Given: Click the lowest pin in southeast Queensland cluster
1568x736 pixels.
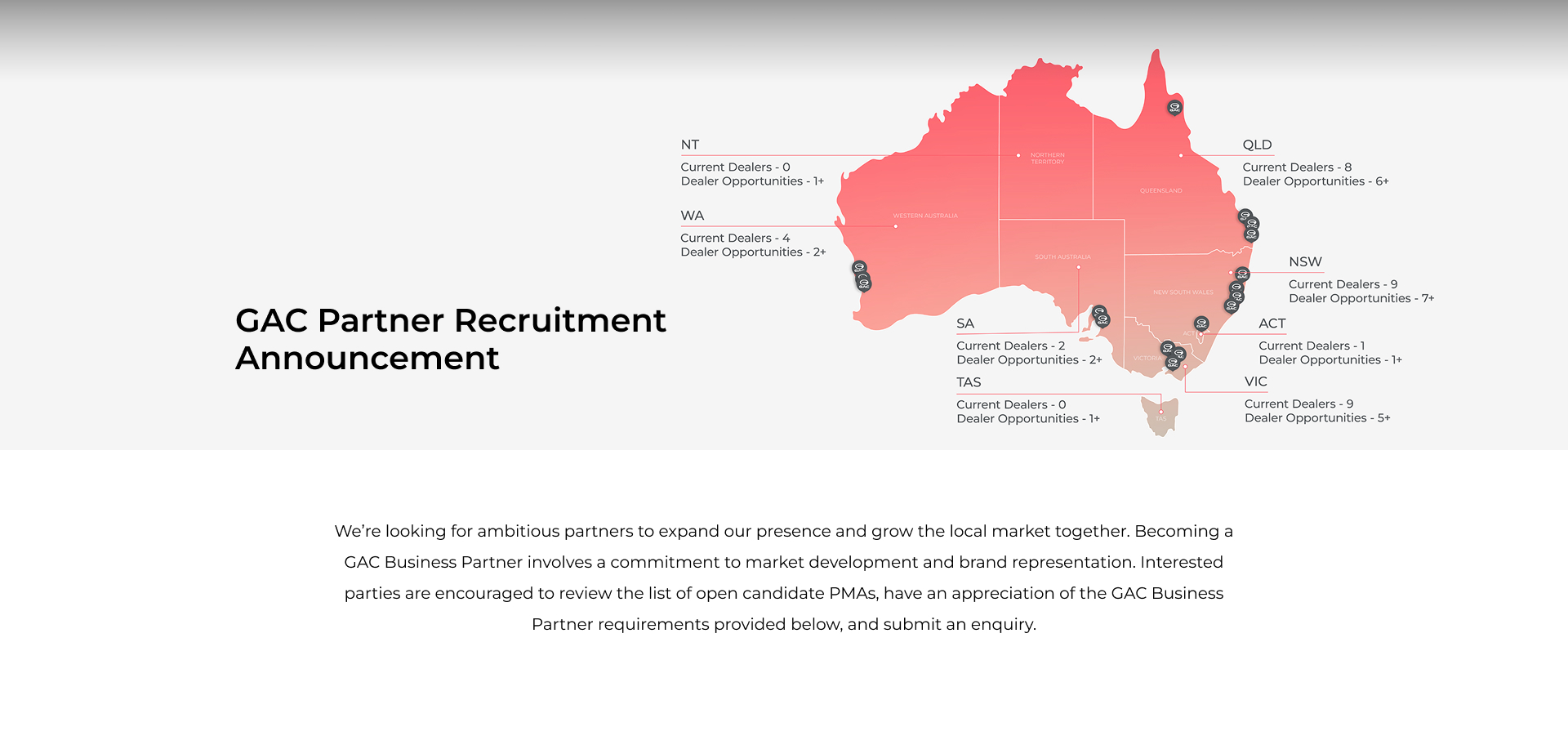Looking at the screenshot, I should [1251, 234].
